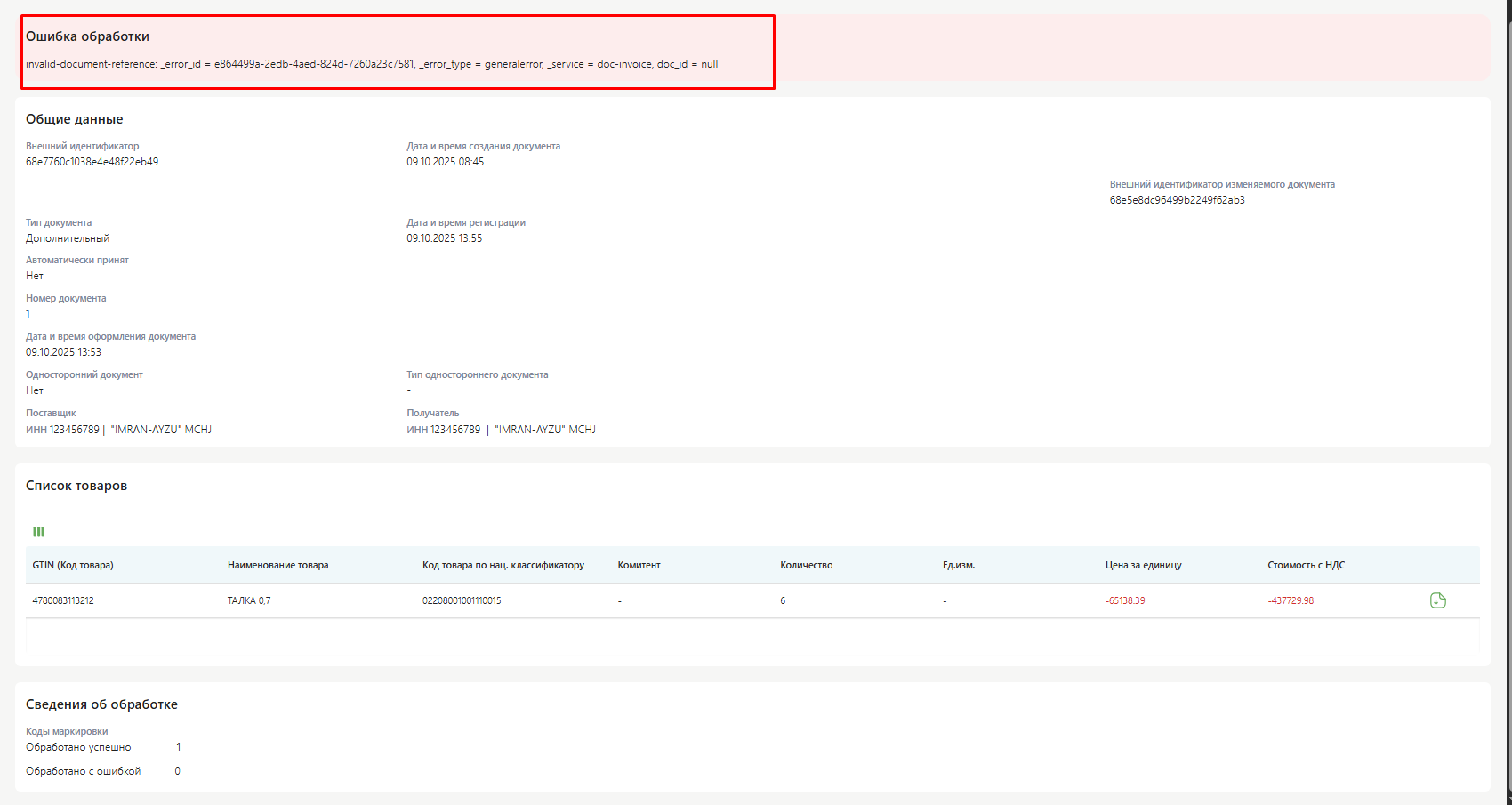Select GTIN value 4780083113212 in the table
The height and width of the screenshot is (805, 1512).
point(63,600)
